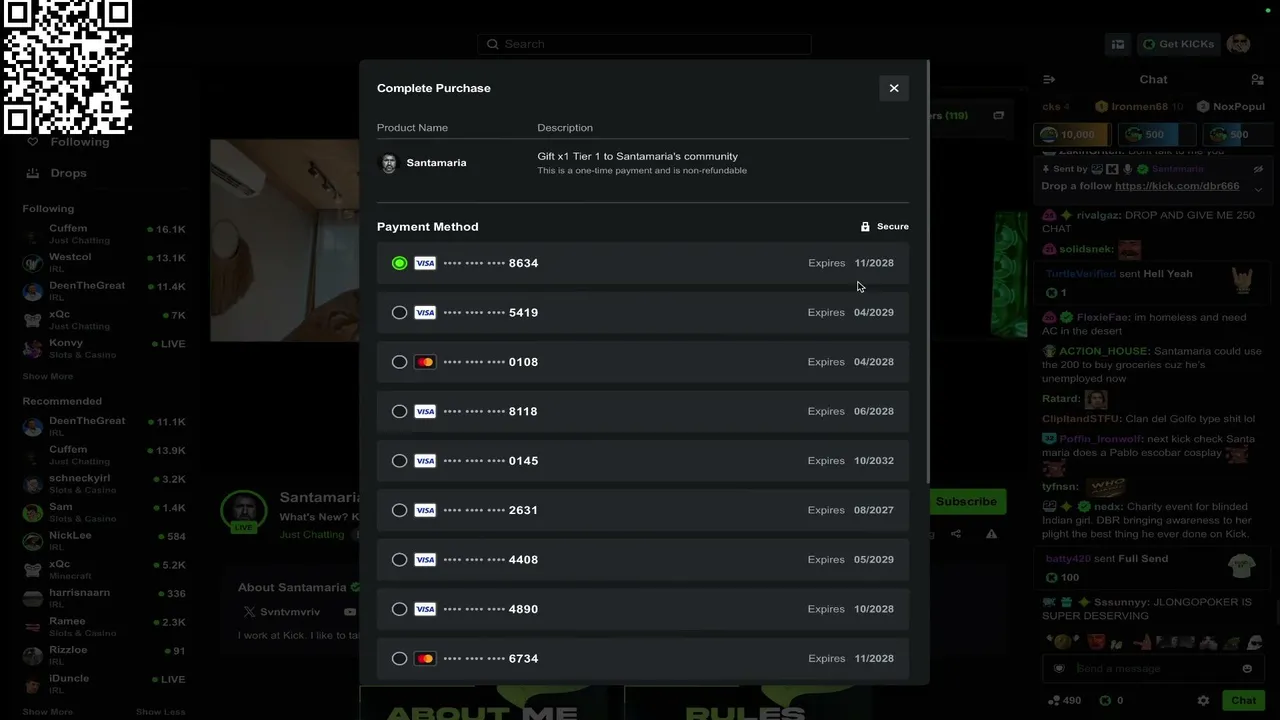Open the ABOUT ME panel image

coord(484,703)
